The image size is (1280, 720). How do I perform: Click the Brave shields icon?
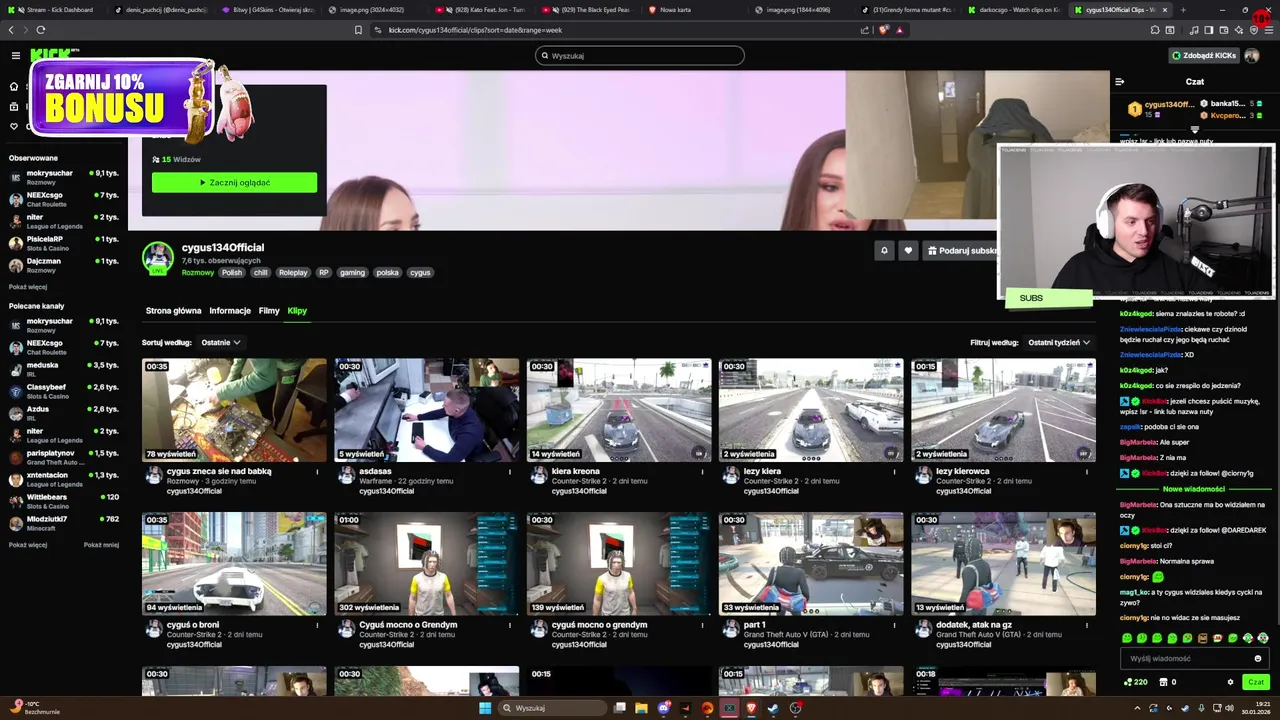[x=883, y=30]
